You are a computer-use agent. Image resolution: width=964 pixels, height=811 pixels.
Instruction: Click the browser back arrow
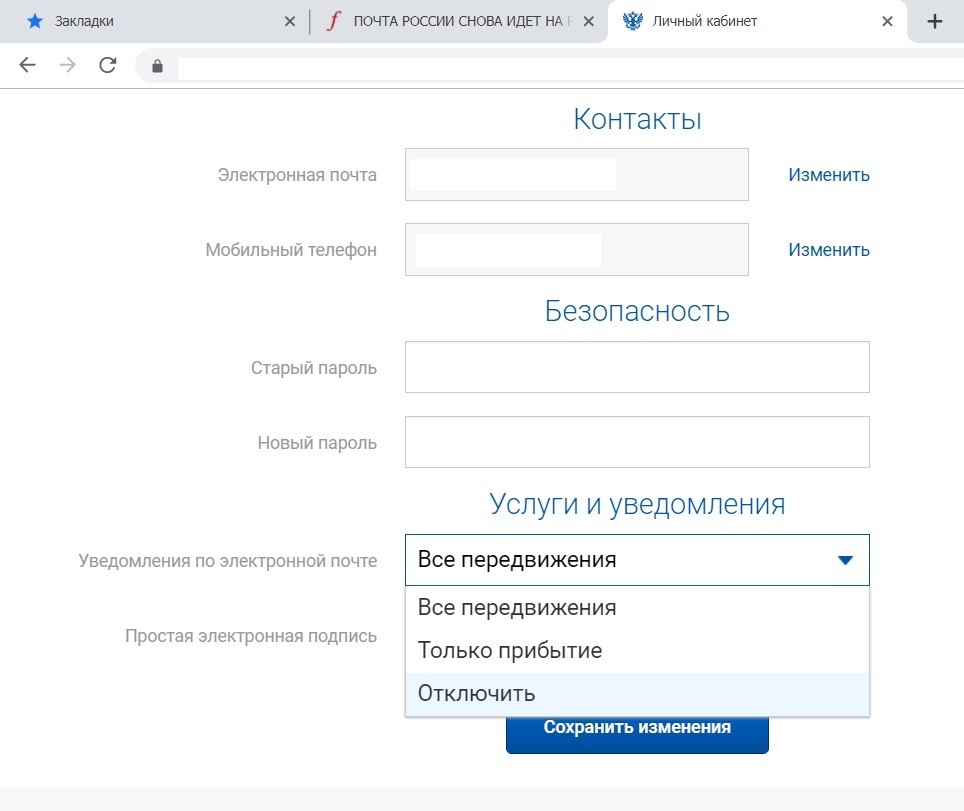(x=27, y=66)
